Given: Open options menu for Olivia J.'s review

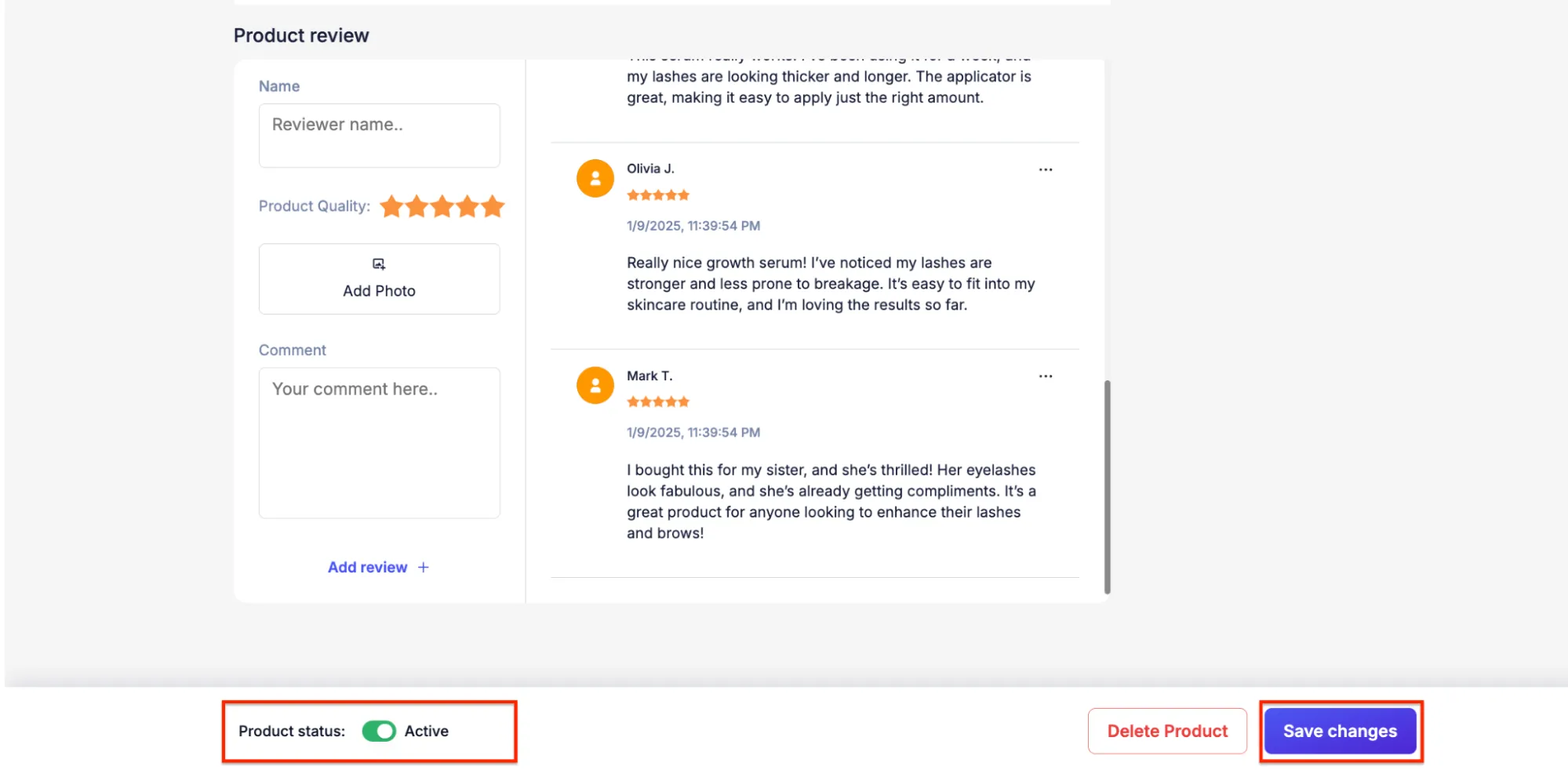Looking at the screenshot, I should click(1045, 169).
